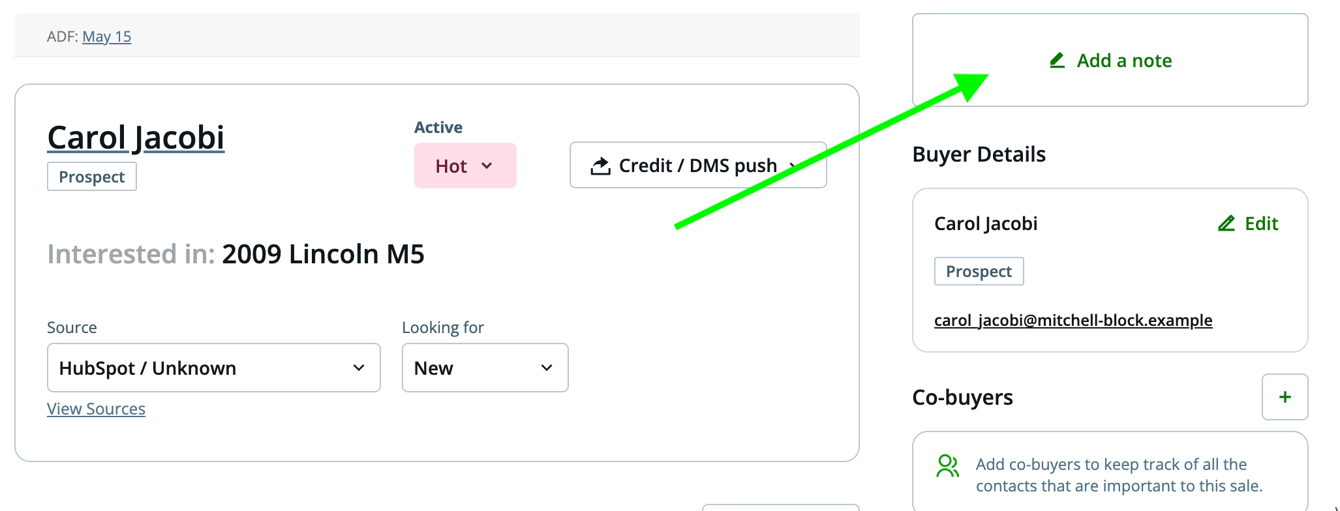Click the share arrow icon on Credit / DMS push

[x=600, y=166]
